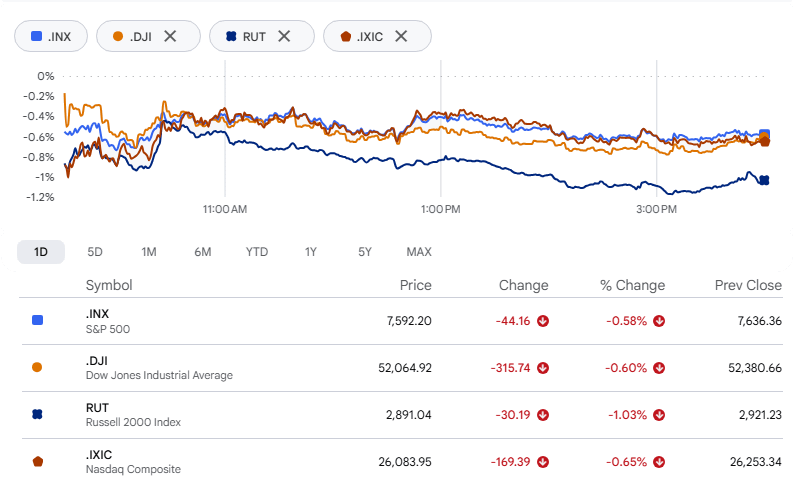This screenshot has width=797, height=490.
Task: Show the MAX time range
Action: 419,252
